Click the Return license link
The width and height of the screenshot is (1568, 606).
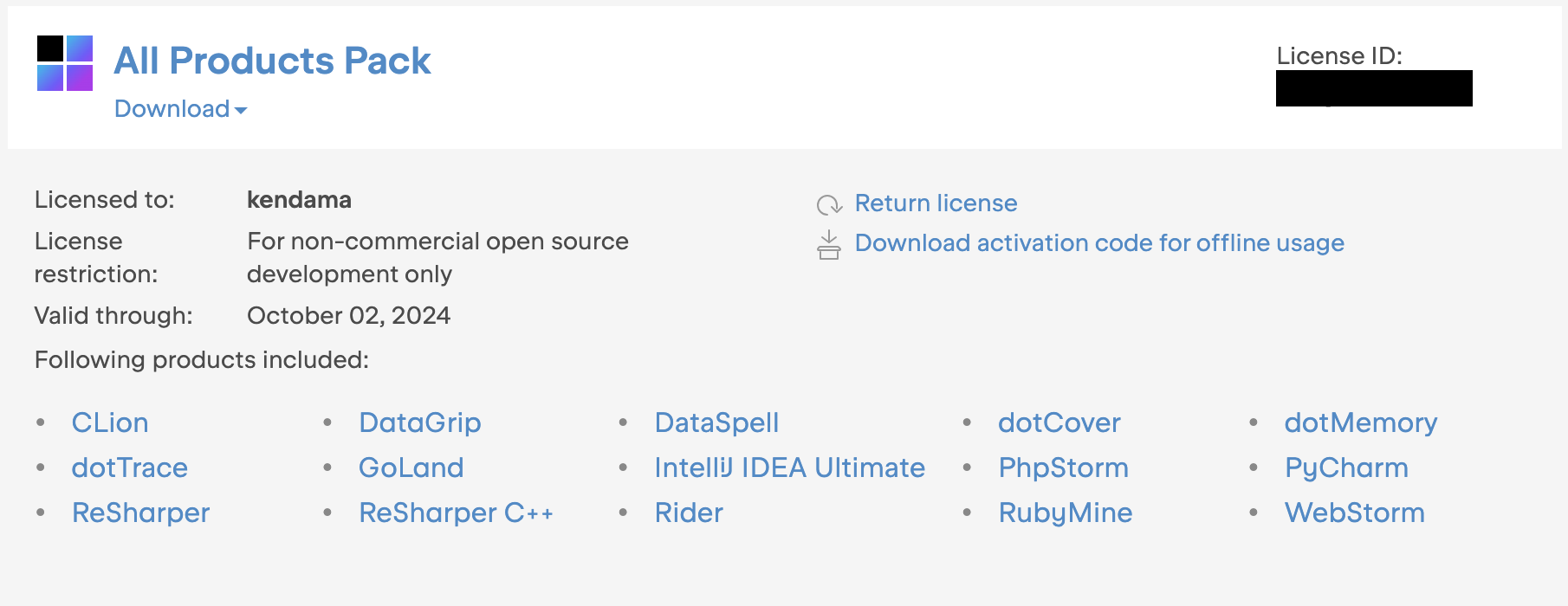click(x=936, y=203)
